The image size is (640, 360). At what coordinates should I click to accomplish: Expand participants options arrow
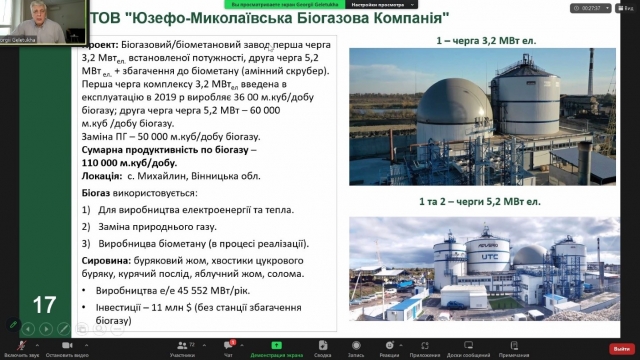coord(204,345)
